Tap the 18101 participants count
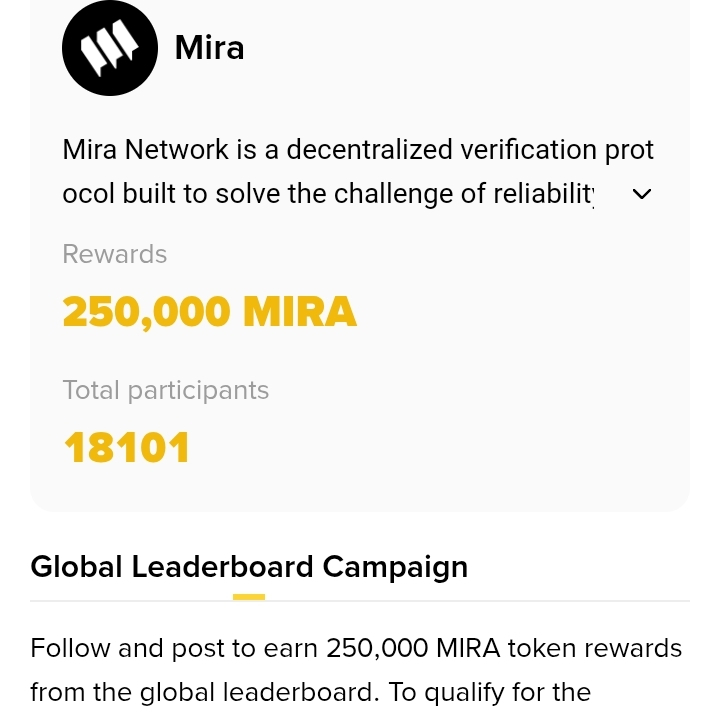720x720 pixels. point(126,447)
